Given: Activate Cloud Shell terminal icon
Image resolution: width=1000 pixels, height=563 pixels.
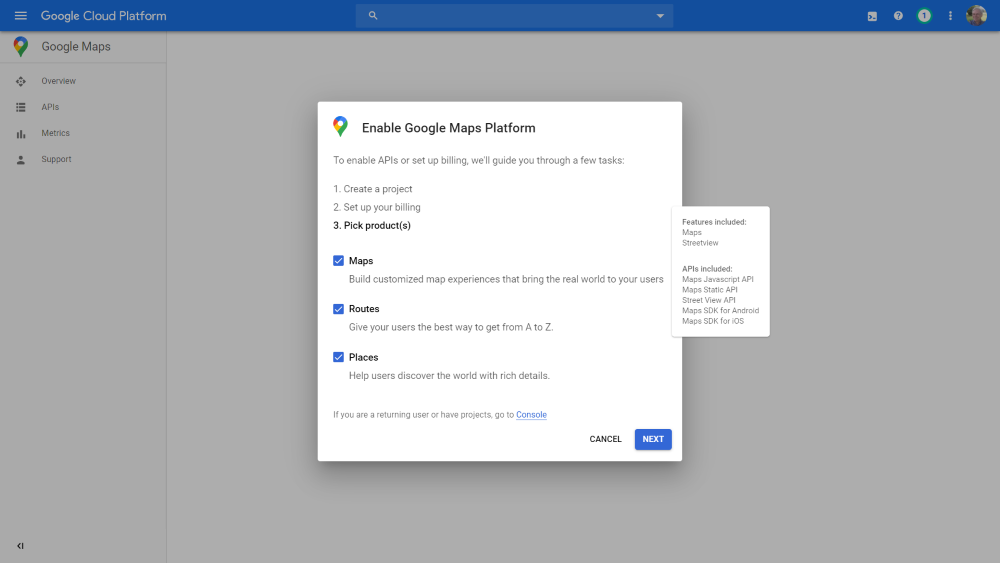Looking at the screenshot, I should point(872,16).
